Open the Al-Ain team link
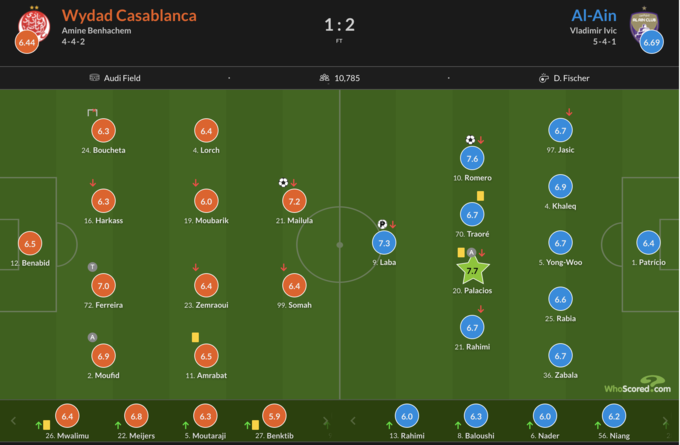 [x=593, y=15]
